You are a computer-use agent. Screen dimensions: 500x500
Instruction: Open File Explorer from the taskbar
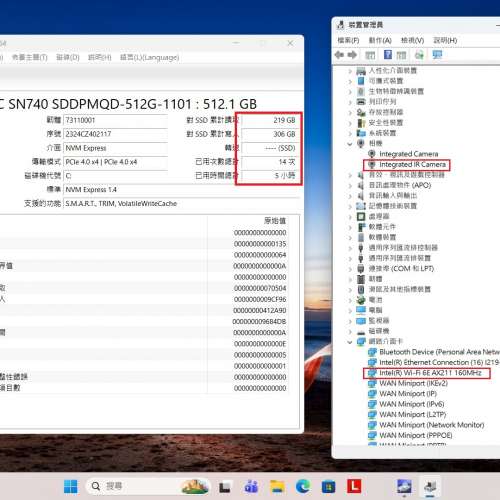pos(277,487)
